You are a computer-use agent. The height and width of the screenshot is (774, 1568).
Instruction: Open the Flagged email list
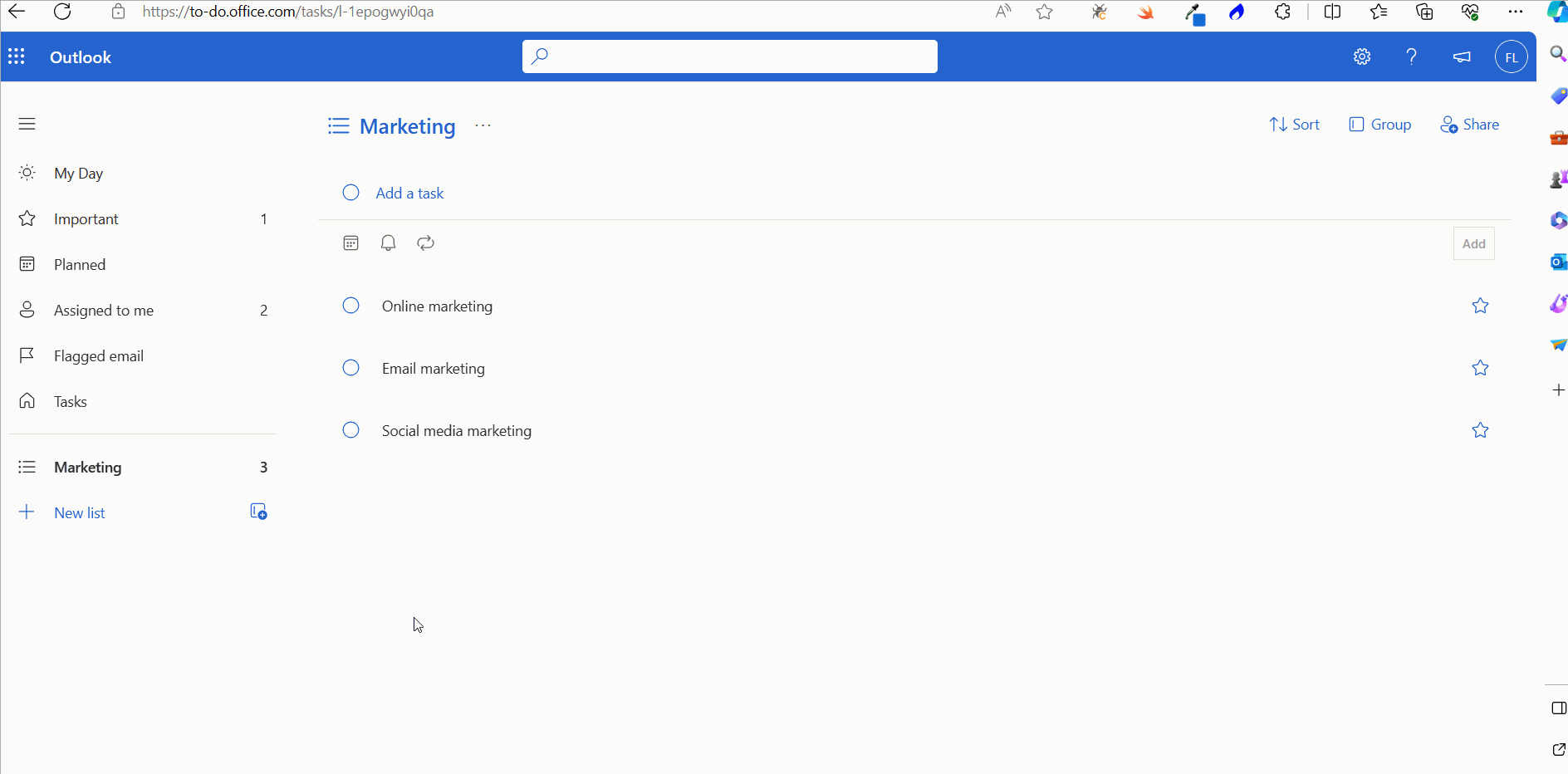pos(97,355)
